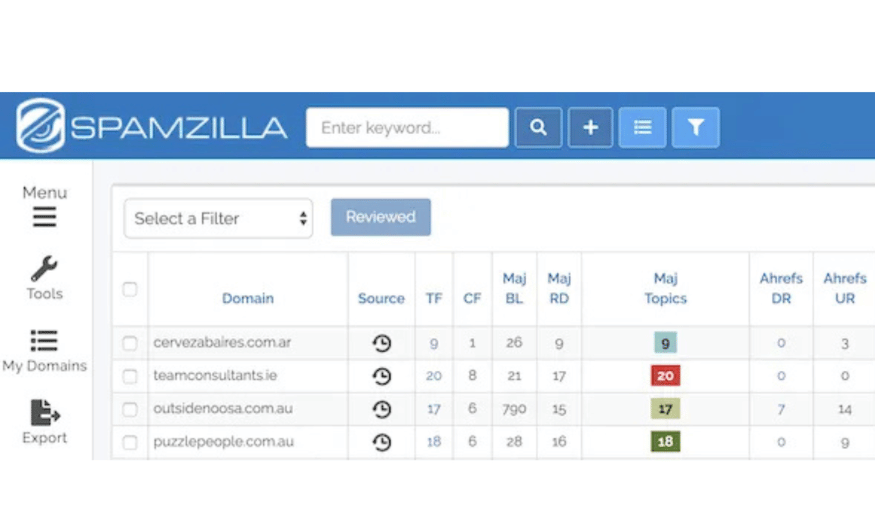Click the Spamzilla logo
875x525 pixels.
[151, 126]
